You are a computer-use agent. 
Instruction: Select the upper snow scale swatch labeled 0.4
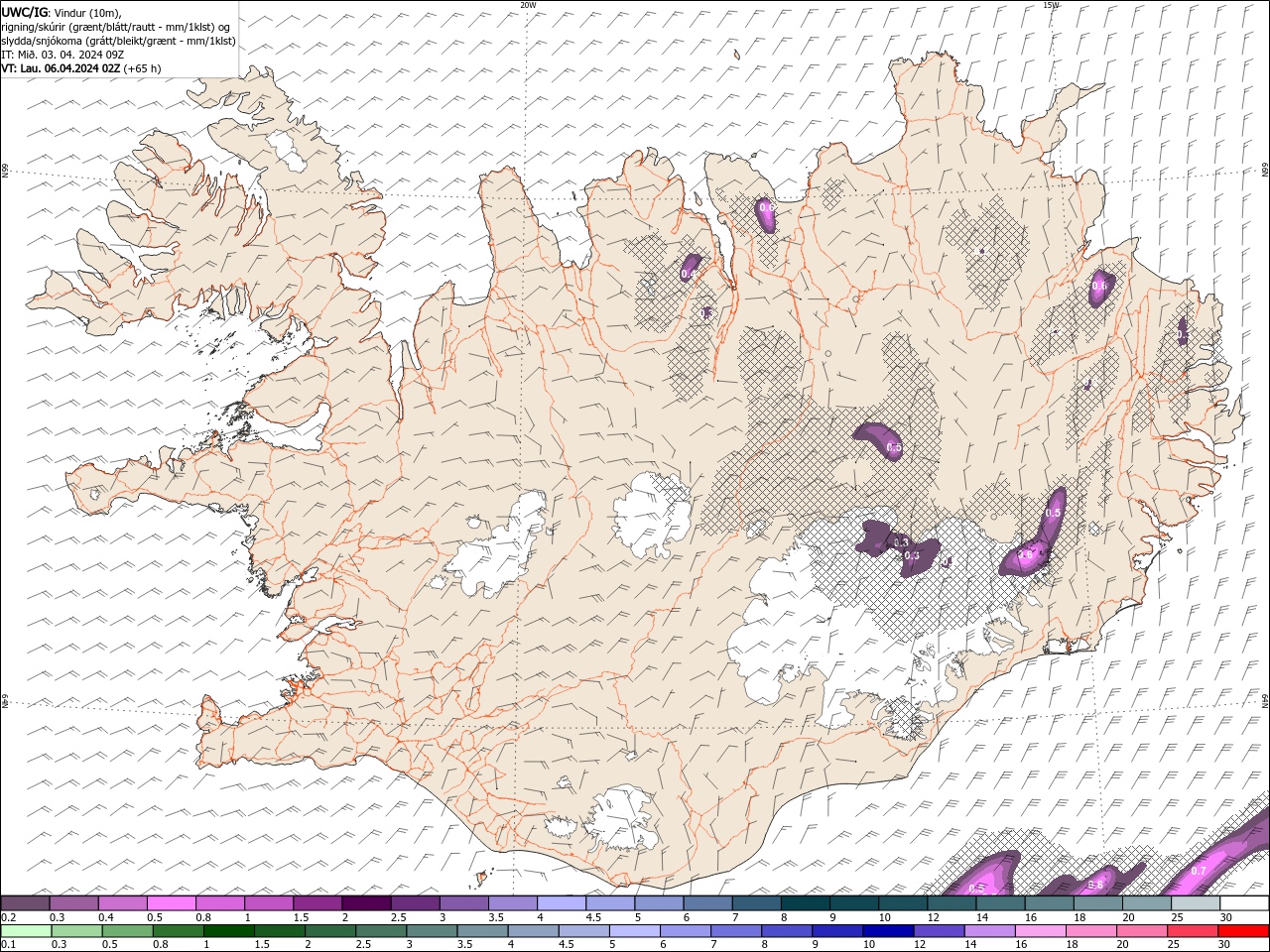(x=122, y=903)
